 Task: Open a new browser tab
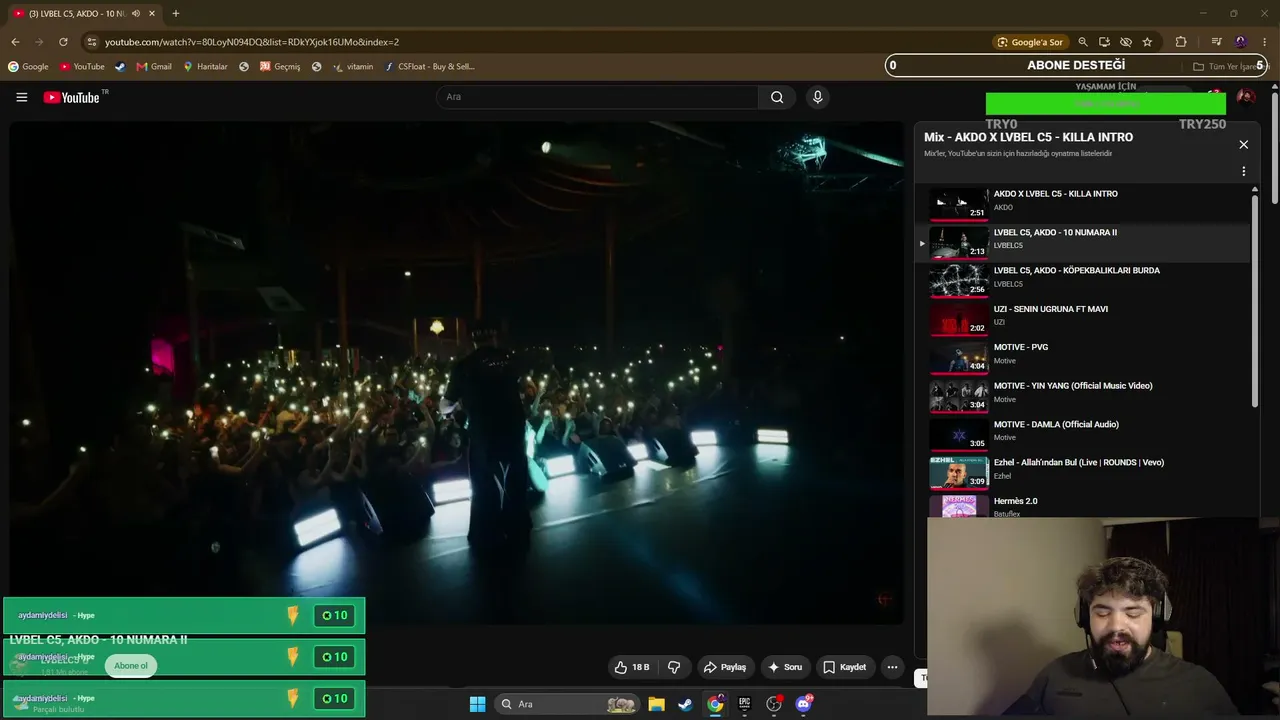[x=176, y=13]
